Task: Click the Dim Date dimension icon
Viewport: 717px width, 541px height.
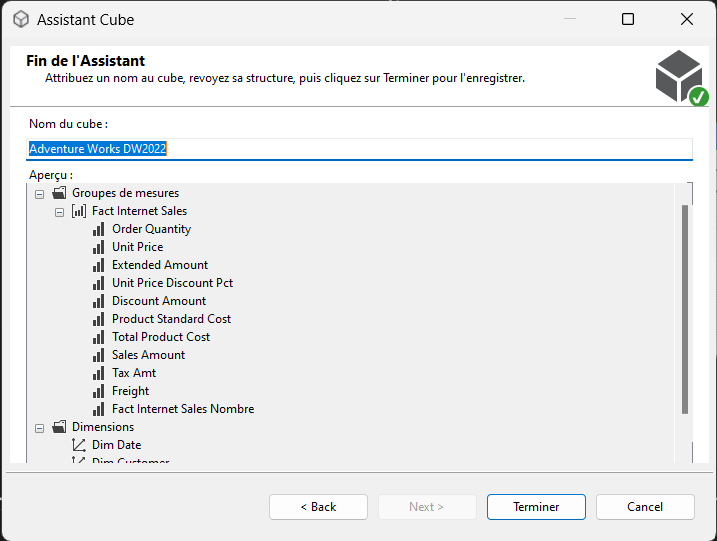Action: click(79, 445)
